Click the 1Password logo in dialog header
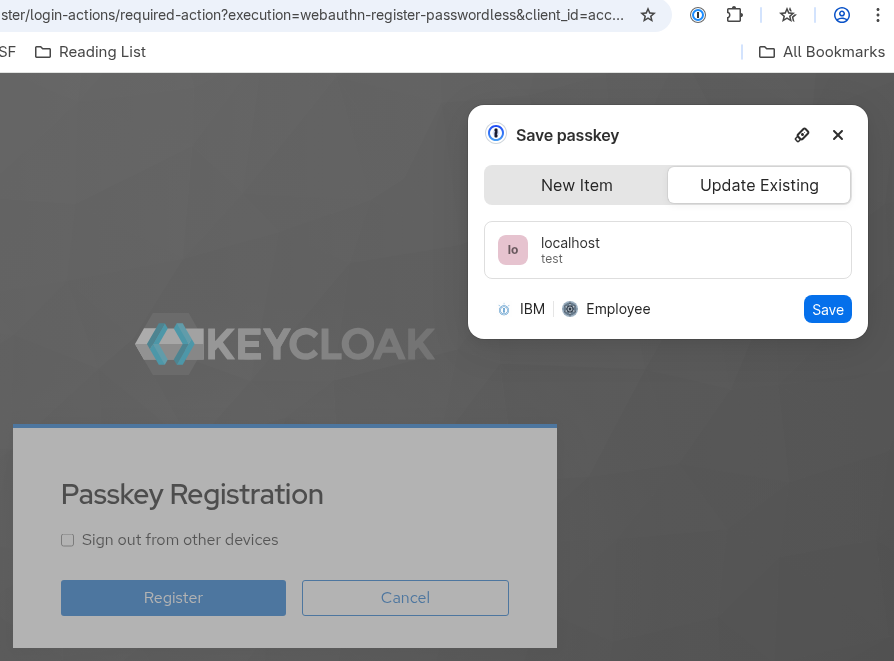This screenshot has width=894, height=661. (496, 133)
